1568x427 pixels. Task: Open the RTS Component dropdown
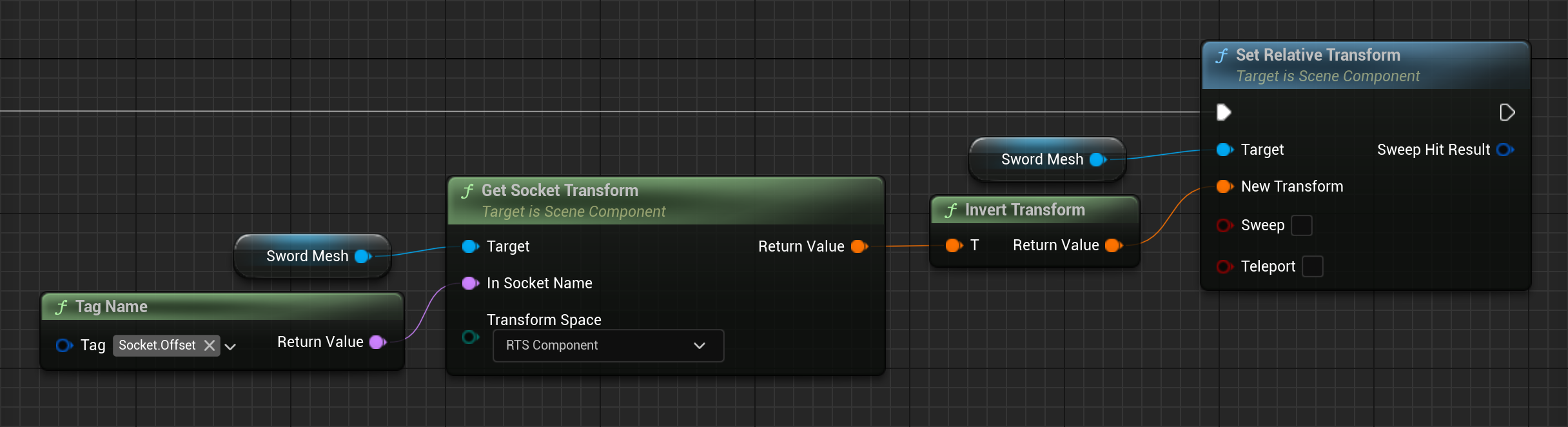pos(608,346)
